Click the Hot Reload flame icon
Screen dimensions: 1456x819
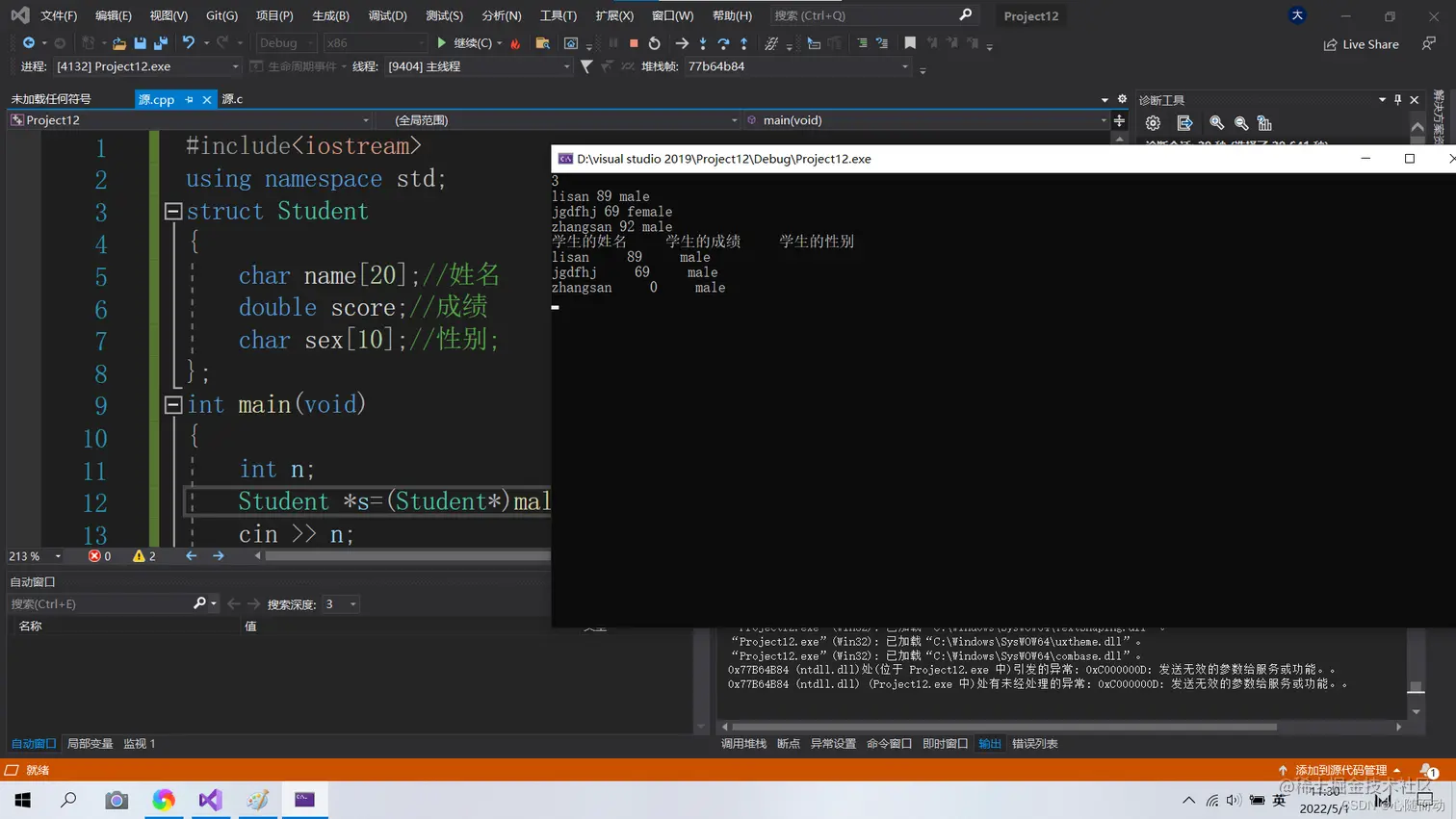(x=516, y=43)
